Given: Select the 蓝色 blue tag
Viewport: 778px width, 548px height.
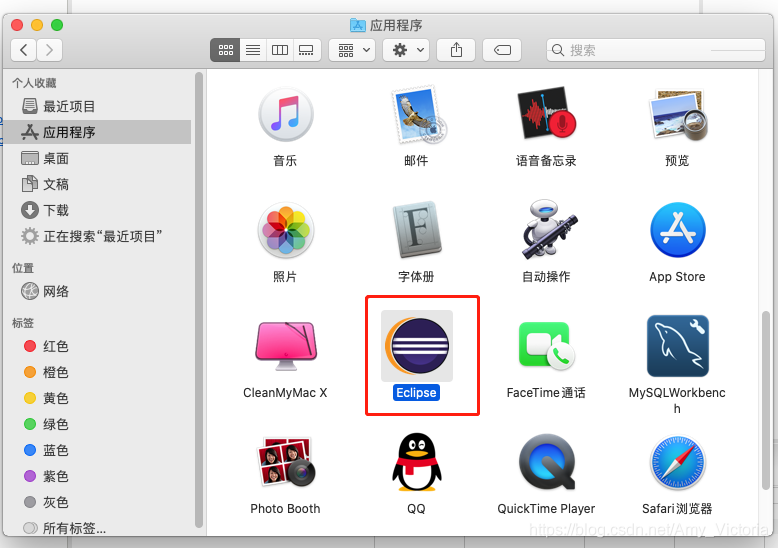Looking at the screenshot, I should click(97, 450).
